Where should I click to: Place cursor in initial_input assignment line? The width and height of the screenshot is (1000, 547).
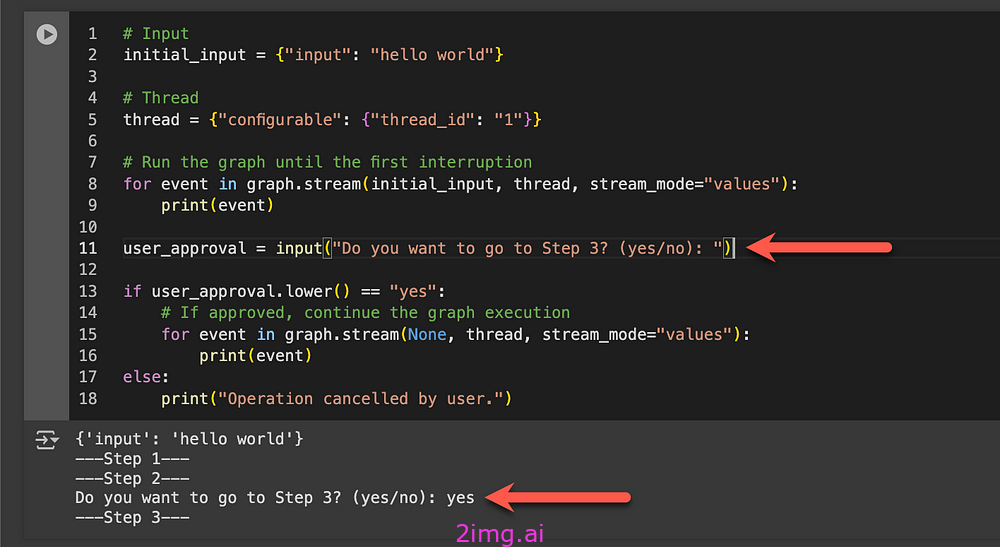[x=313, y=55]
